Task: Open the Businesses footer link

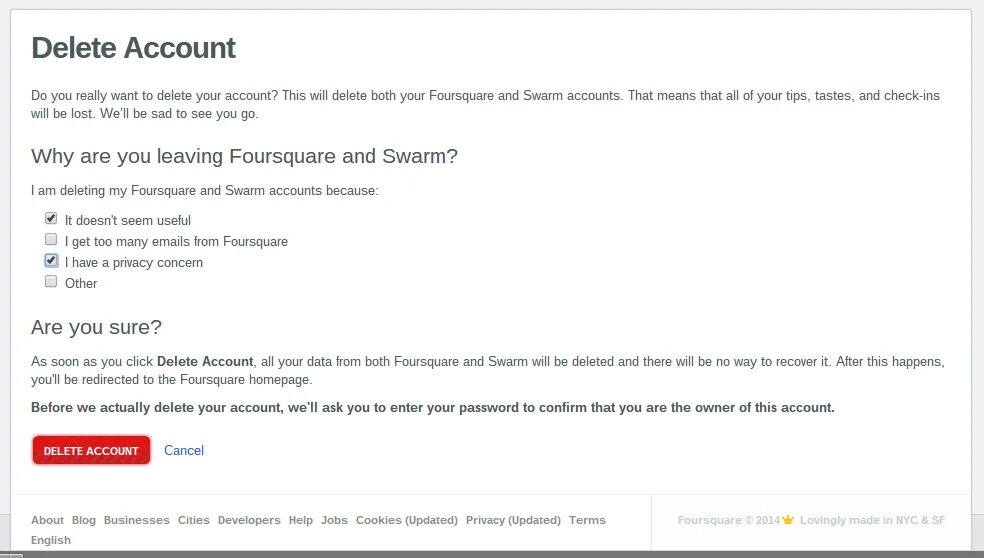Action: 137,520
